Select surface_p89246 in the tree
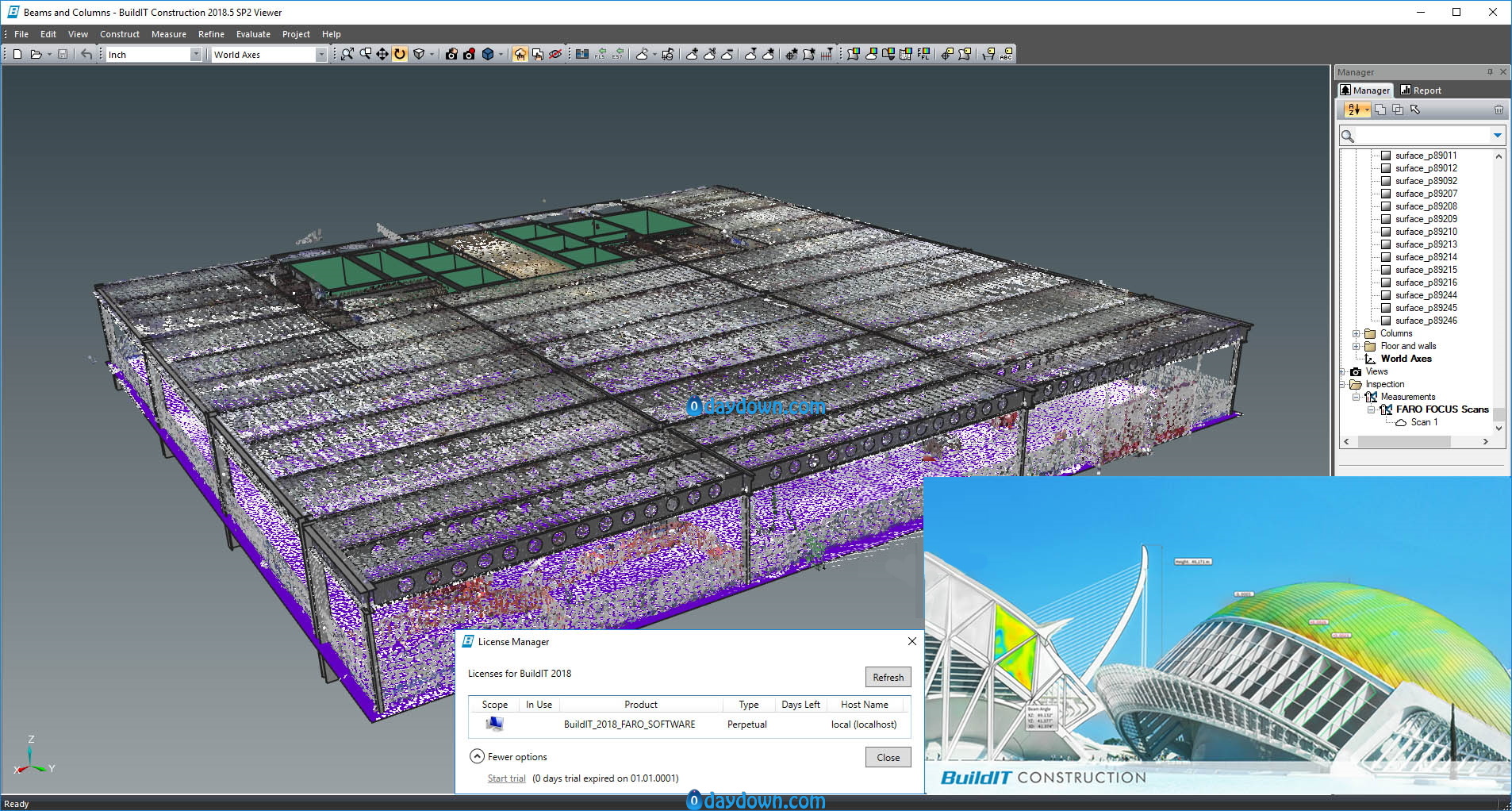The width and height of the screenshot is (1512, 811). 1426,321
